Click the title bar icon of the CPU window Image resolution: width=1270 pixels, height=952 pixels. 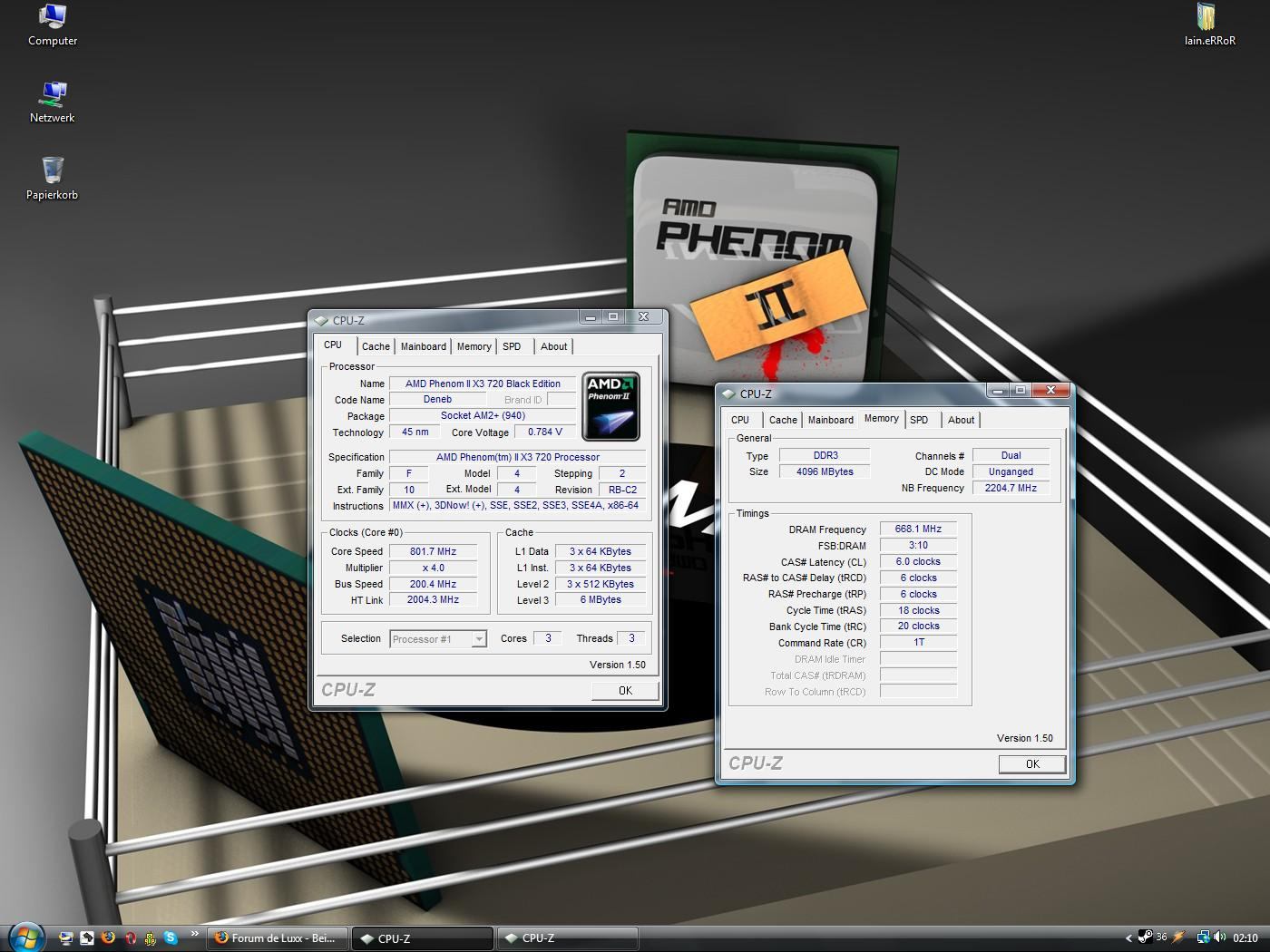tap(321, 320)
